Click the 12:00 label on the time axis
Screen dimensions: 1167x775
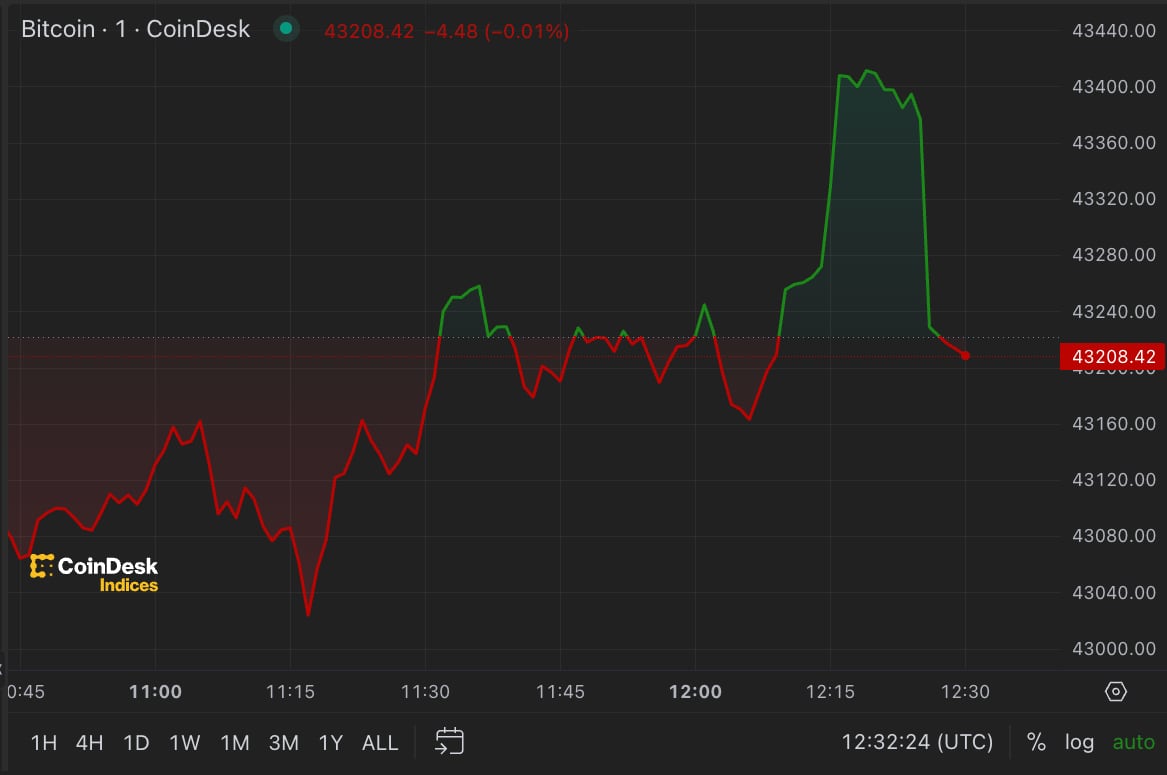coord(696,691)
